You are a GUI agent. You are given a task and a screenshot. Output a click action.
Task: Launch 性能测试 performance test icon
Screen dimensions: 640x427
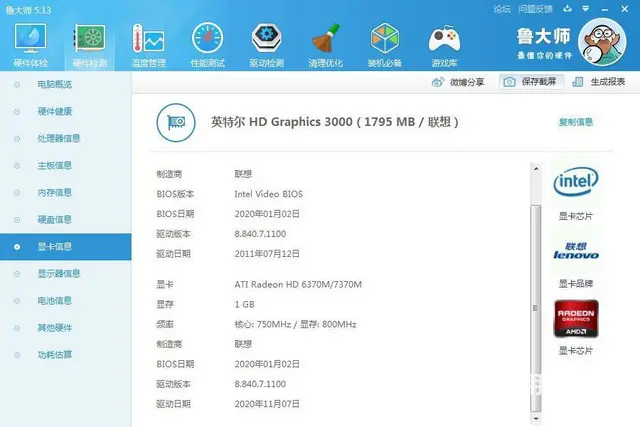[x=207, y=45]
